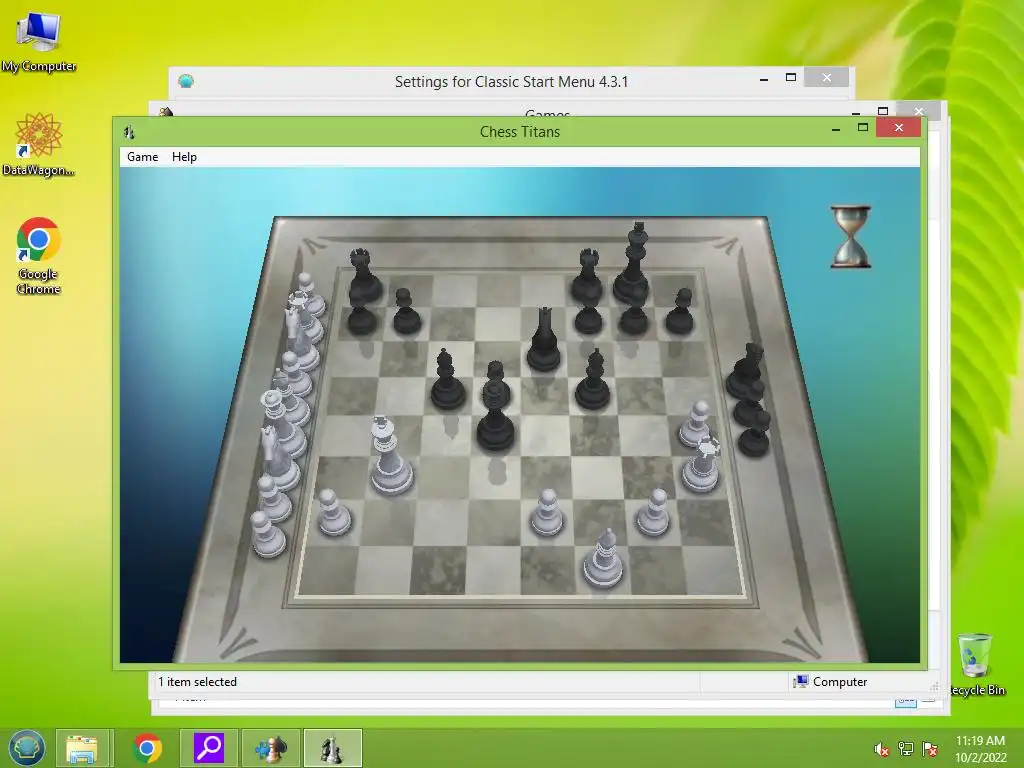Select the middle white pawn near the bottom

[x=547, y=513]
